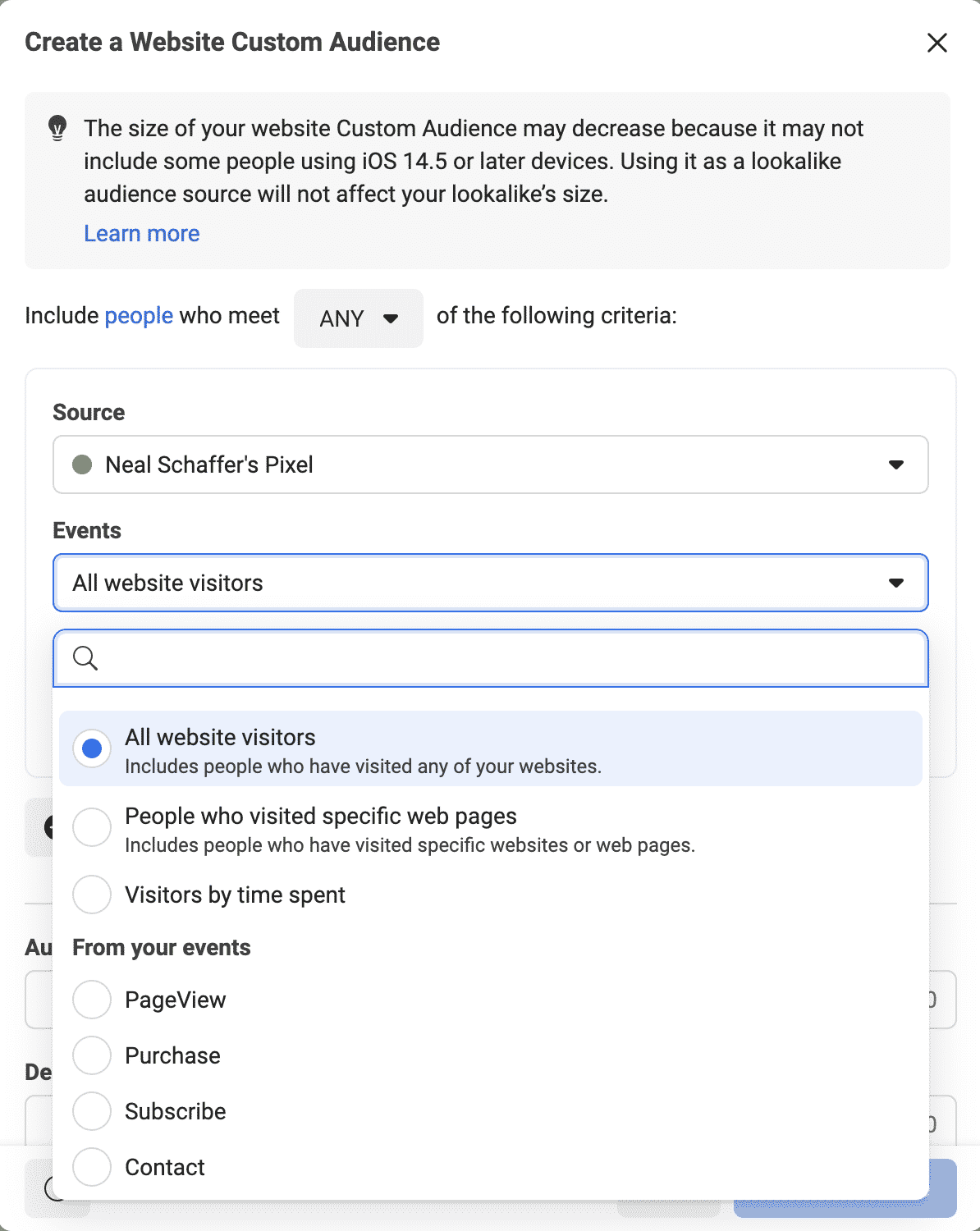Click the people hyperlink in the criteria sentence

click(137, 315)
